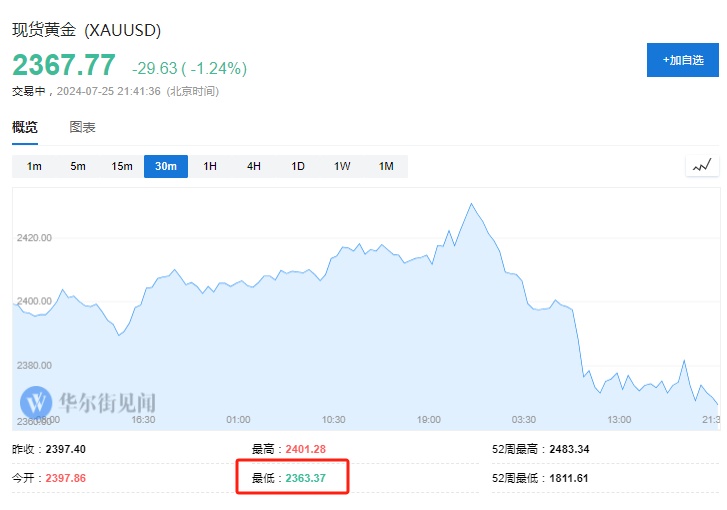The height and width of the screenshot is (510, 727).
Task: Switch to the 概览 overview tab
Action: 25,127
